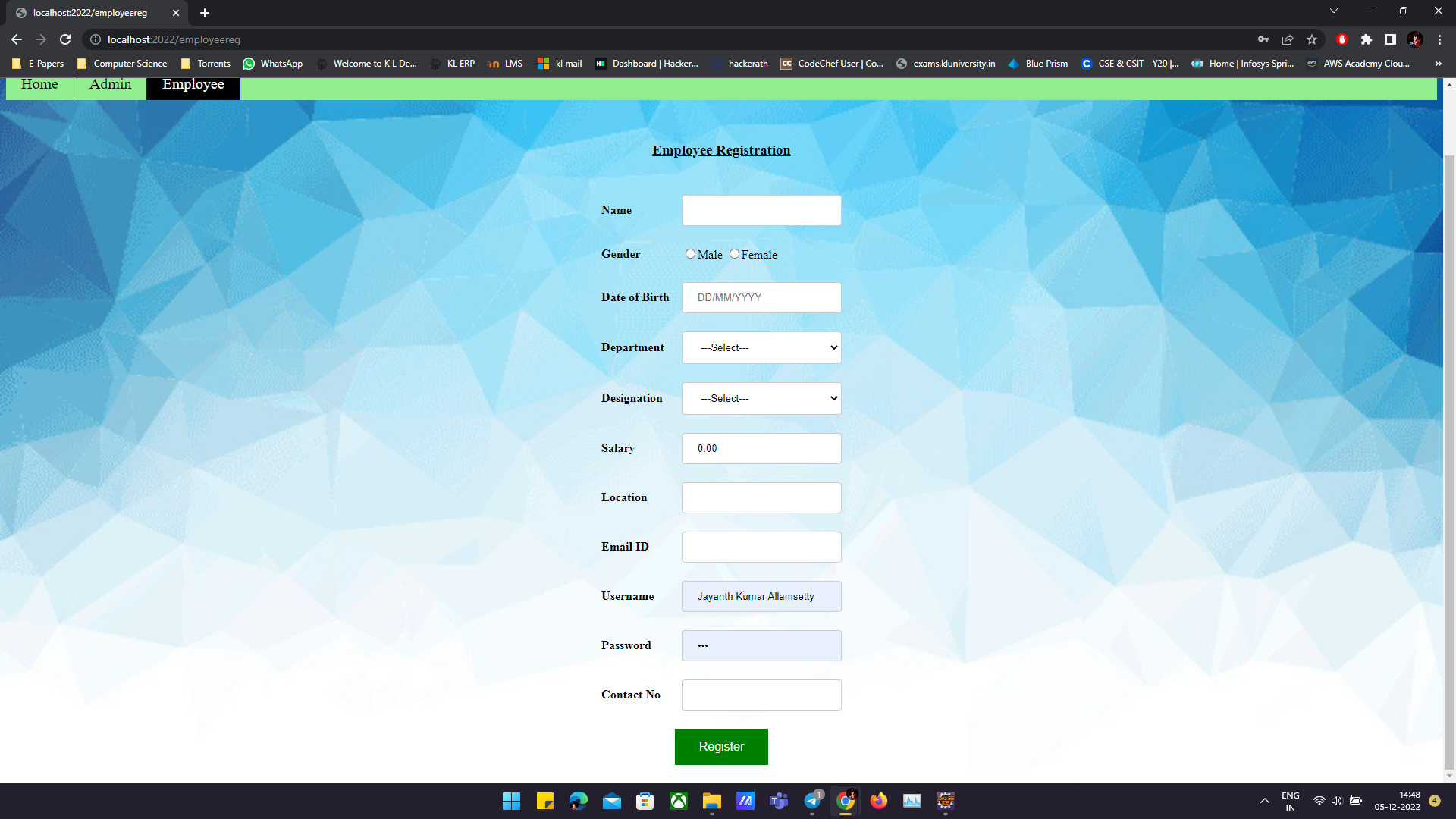Toggle the browser side panel icon

pyautogui.click(x=1390, y=39)
